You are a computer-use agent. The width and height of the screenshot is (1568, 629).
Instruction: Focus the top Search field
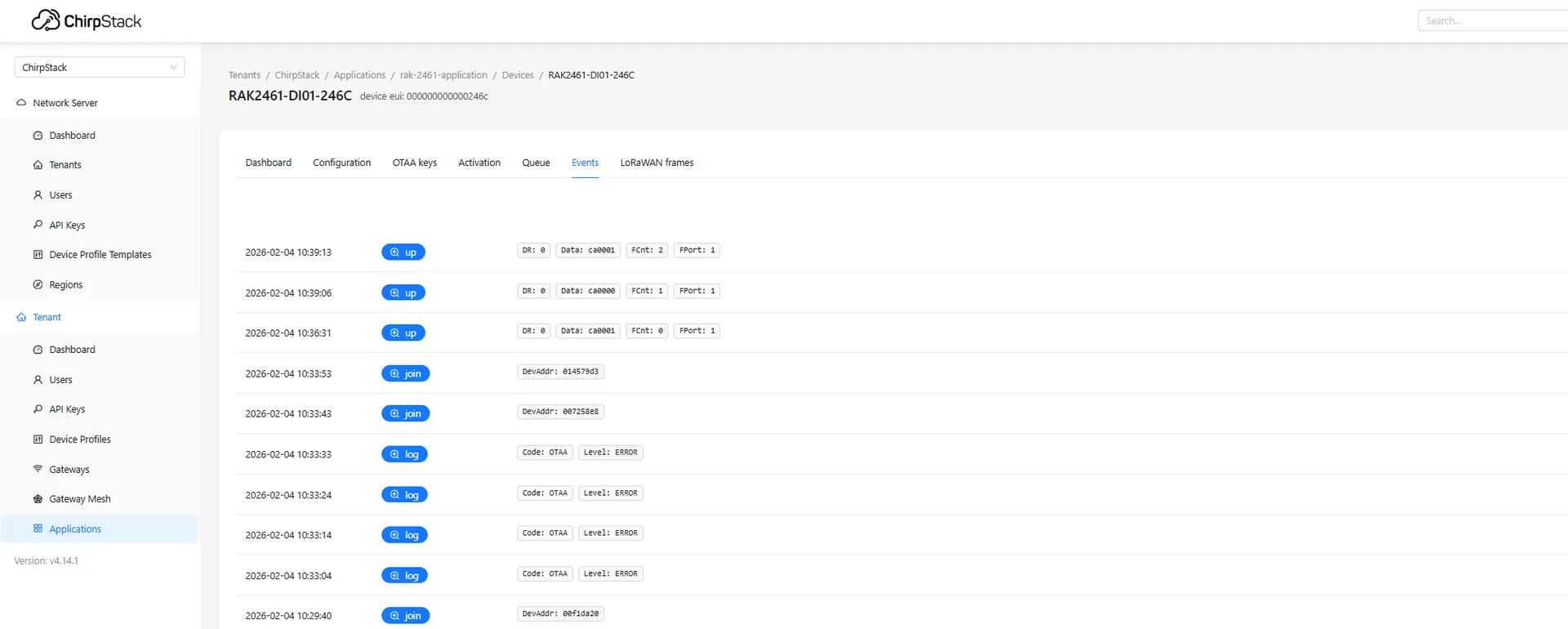coord(1493,20)
